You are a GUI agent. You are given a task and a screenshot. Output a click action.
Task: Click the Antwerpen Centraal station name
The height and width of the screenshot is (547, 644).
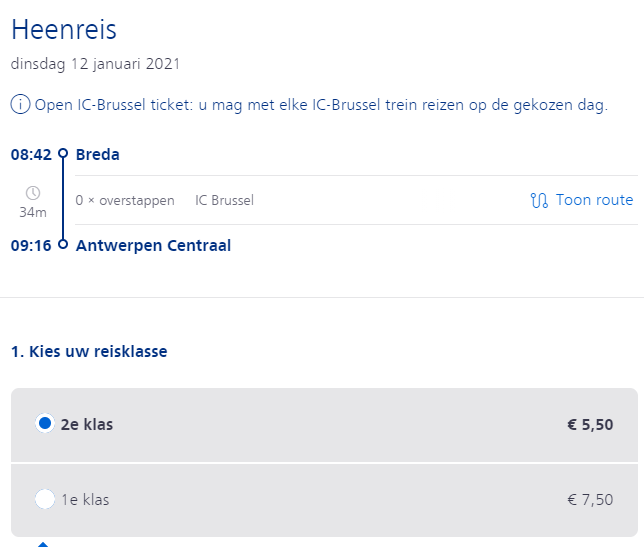tap(154, 246)
